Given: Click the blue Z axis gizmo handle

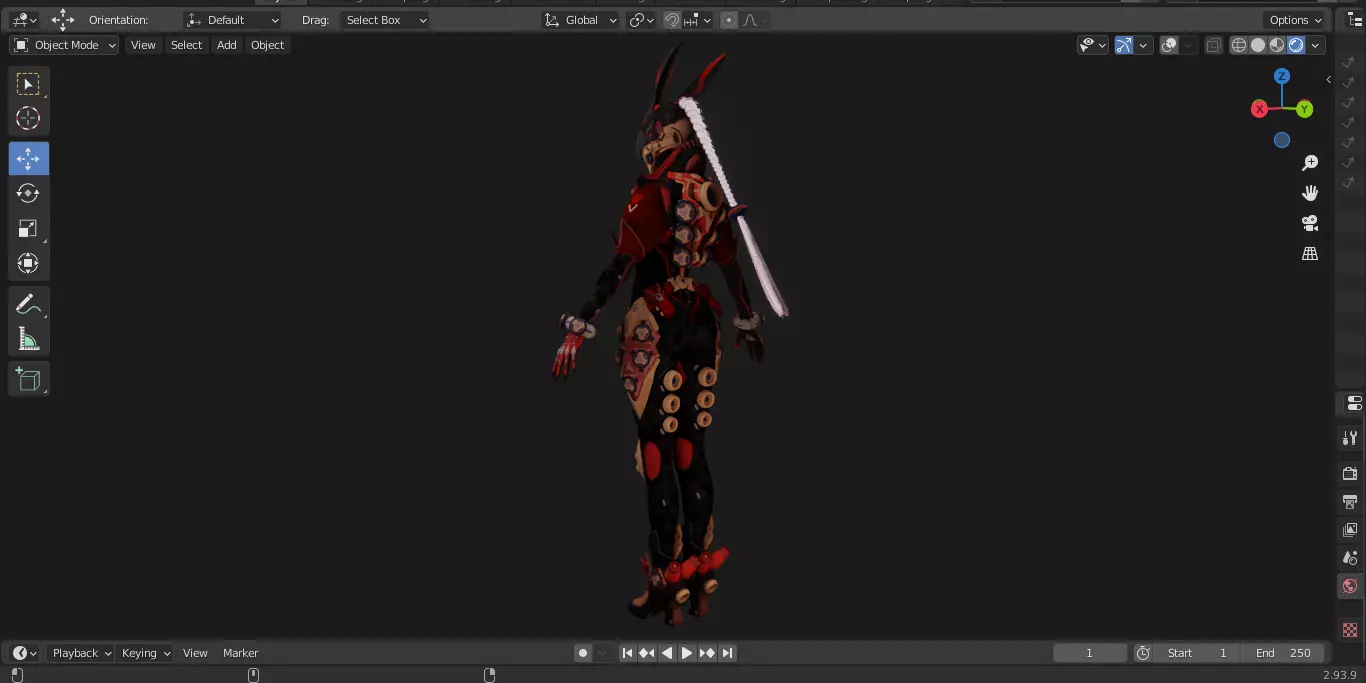Looking at the screenshot, I should click(x=1282, y=76).
